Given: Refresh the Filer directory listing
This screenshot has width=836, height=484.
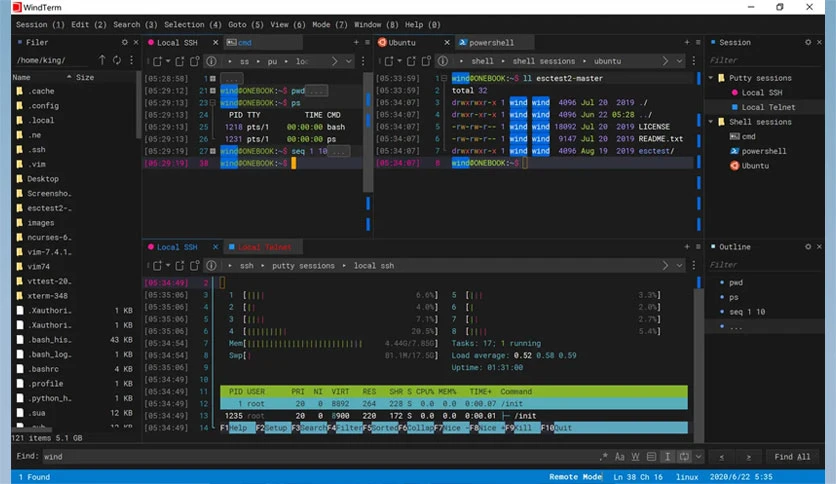Looking at the screenshot, I should point(117,60).
